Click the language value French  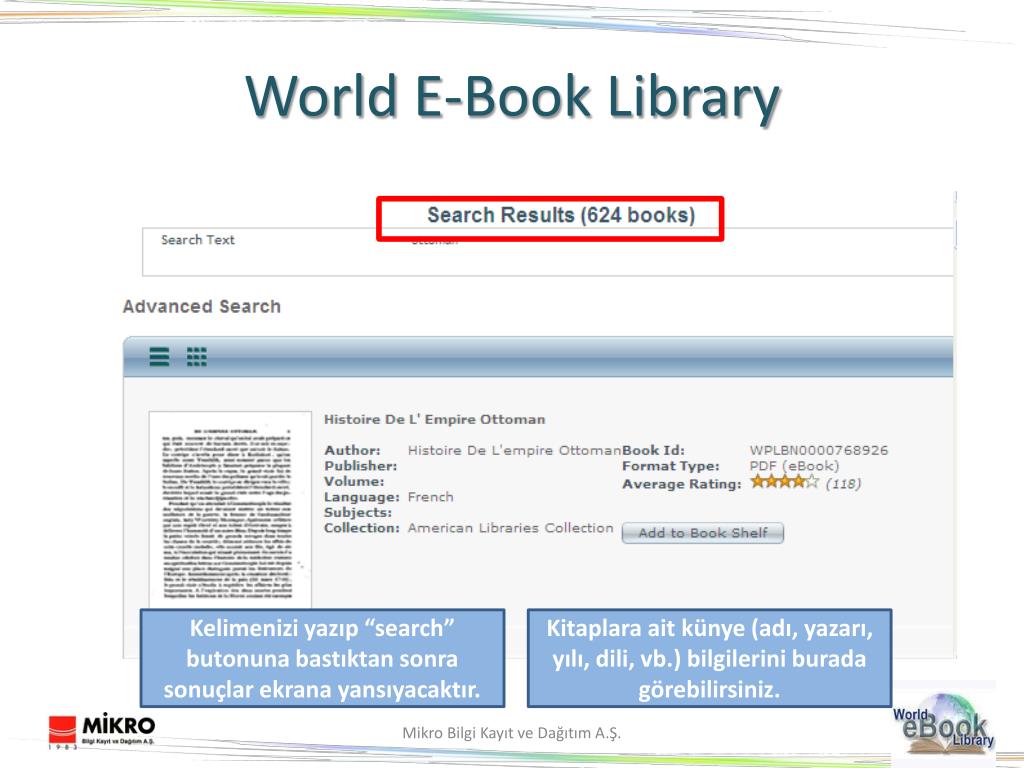coord(430,497)
